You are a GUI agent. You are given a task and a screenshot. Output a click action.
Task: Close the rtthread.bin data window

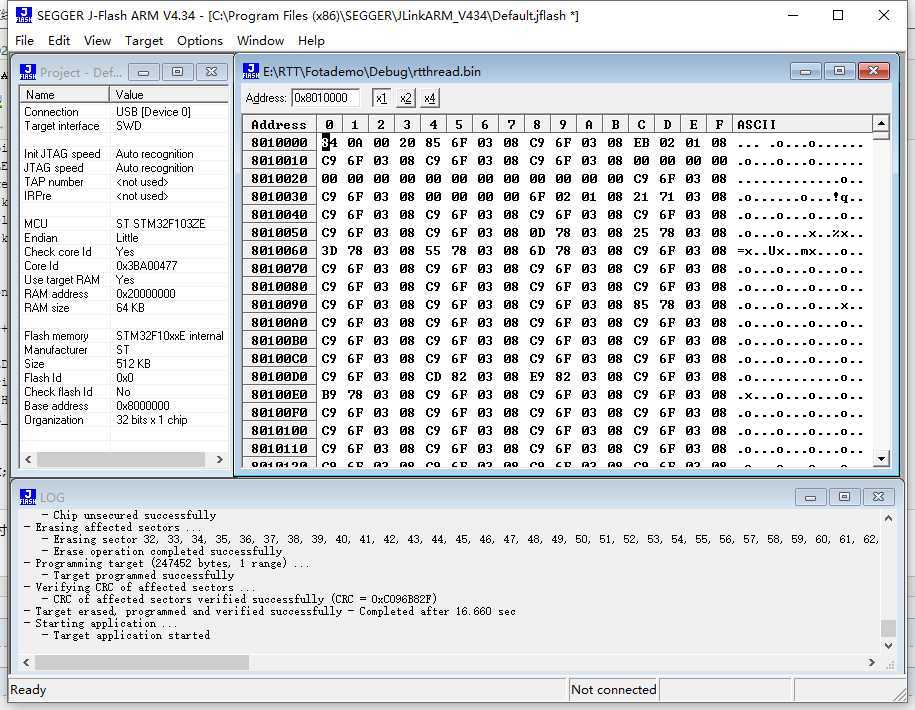(874, 71)
